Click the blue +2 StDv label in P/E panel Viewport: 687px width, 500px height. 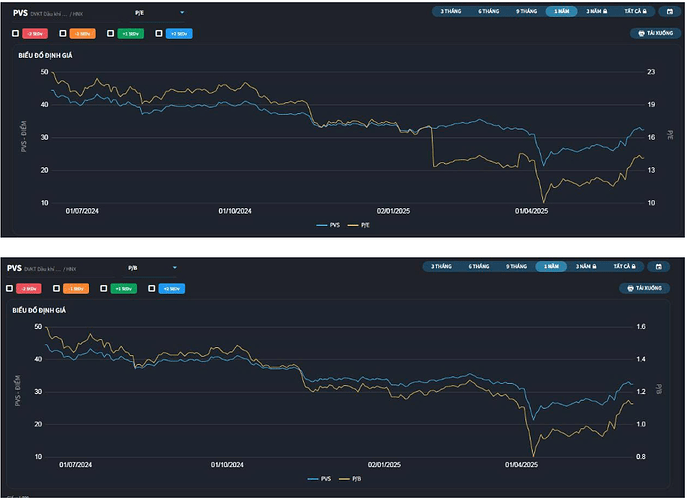pos(179,34)
